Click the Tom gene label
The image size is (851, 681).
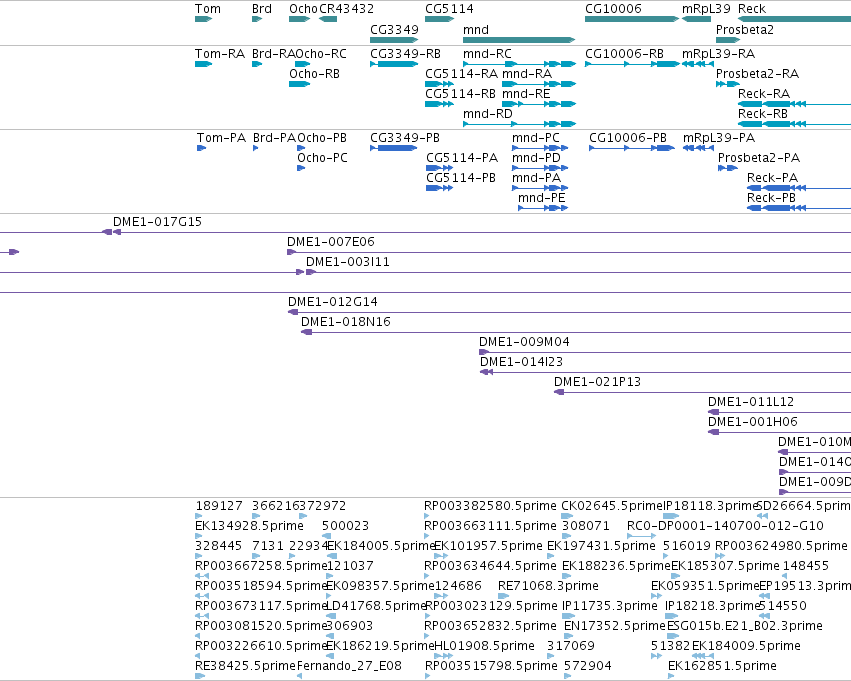point(208,9)
